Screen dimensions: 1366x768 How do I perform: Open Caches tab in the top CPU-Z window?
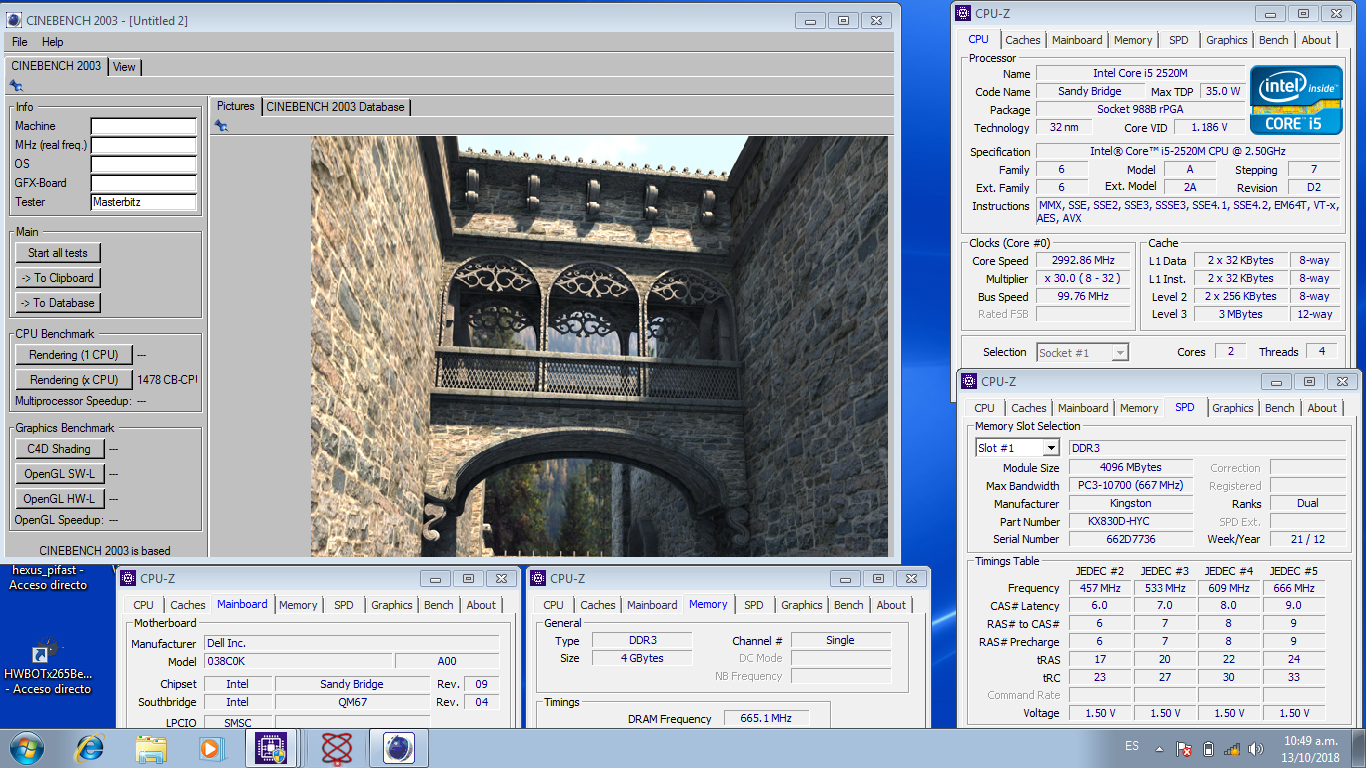click(1023, 40)
